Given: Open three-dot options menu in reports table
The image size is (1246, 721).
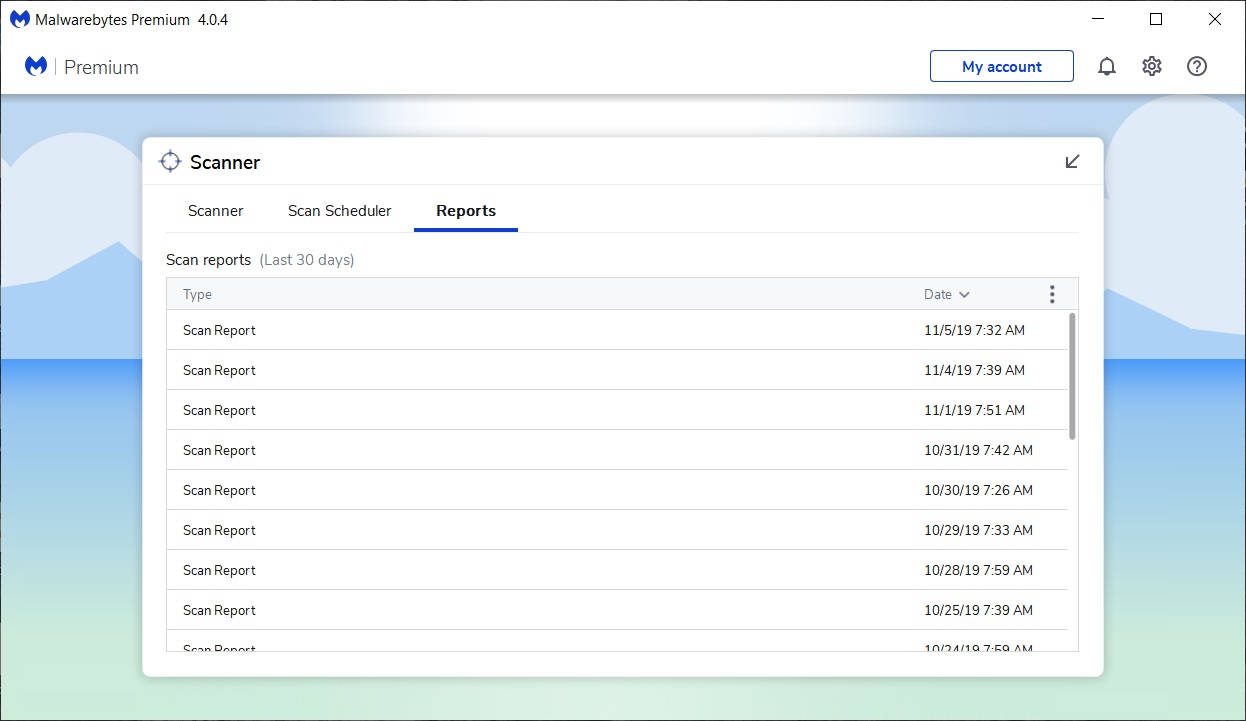Looking at the screenshot, I should click(1052, 294).
